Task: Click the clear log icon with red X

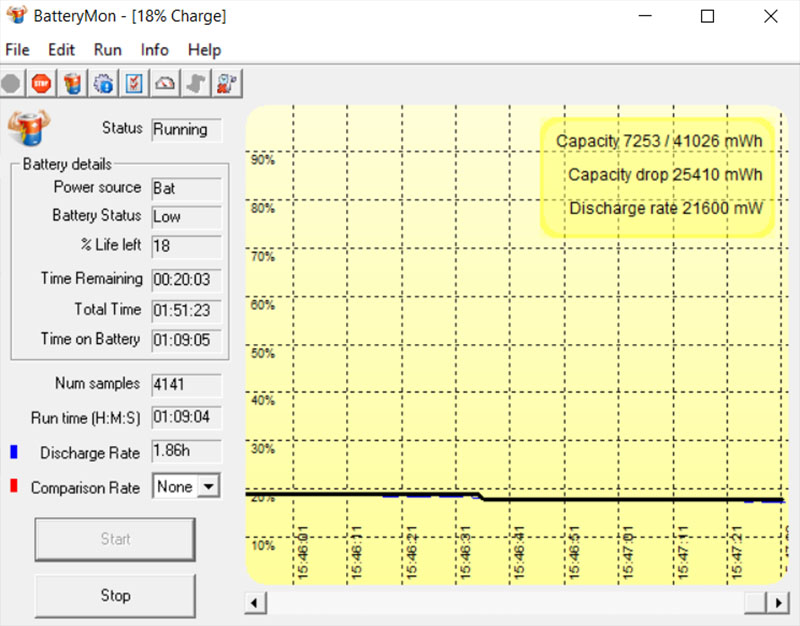Action: tap(227, 83)
